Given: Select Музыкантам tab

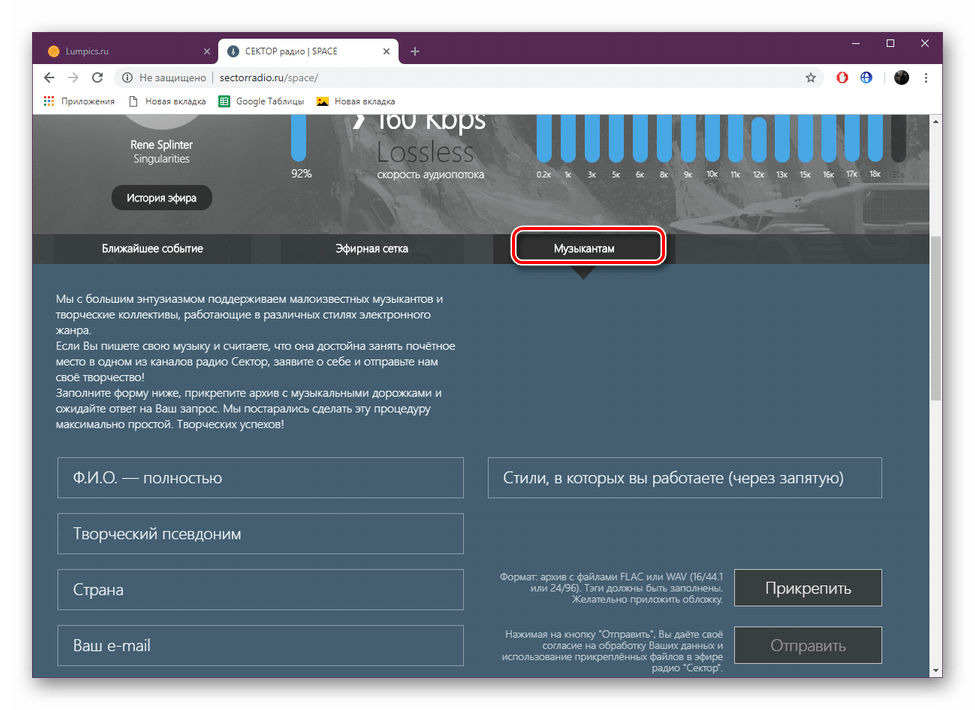Looking at the screenshot, I should point(589,247).
